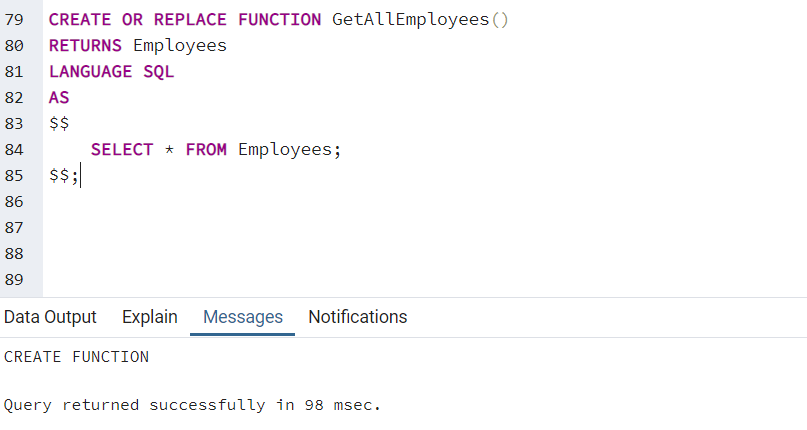Screen dimensions: 807x430
Task: Select the Messages tab
Action: point(243,317)
